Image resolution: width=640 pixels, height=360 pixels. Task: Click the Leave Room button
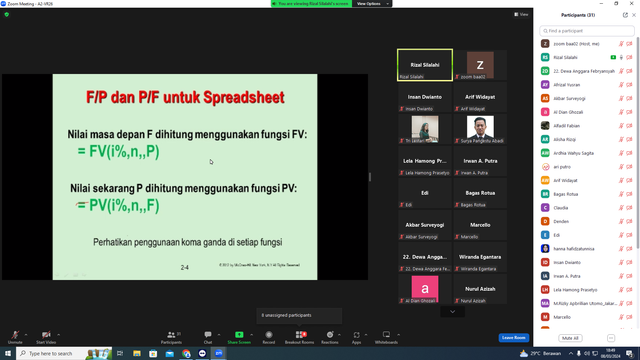513,338
